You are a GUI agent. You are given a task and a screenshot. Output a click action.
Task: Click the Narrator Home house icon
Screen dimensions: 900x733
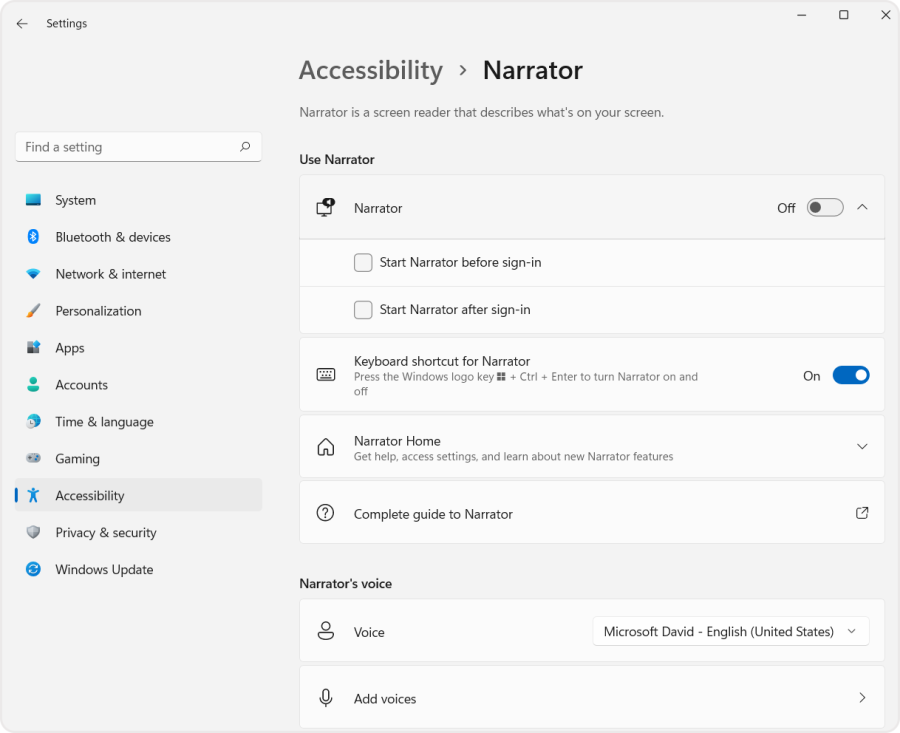coord(325,446)
